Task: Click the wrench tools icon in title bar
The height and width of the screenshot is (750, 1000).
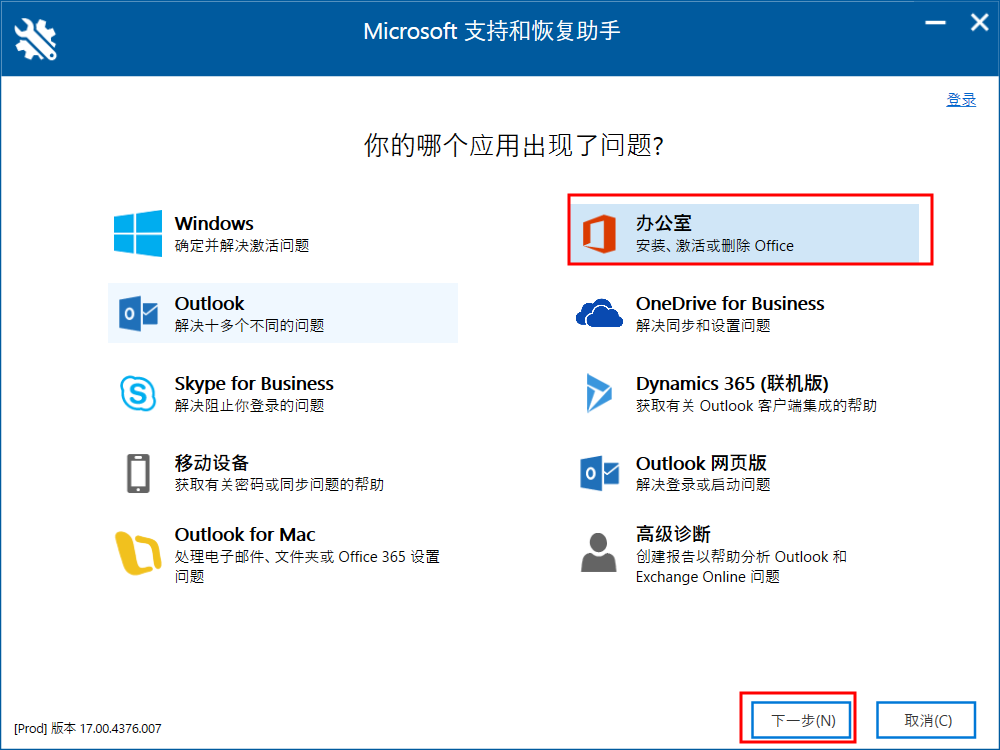Action: click(36, 39)
